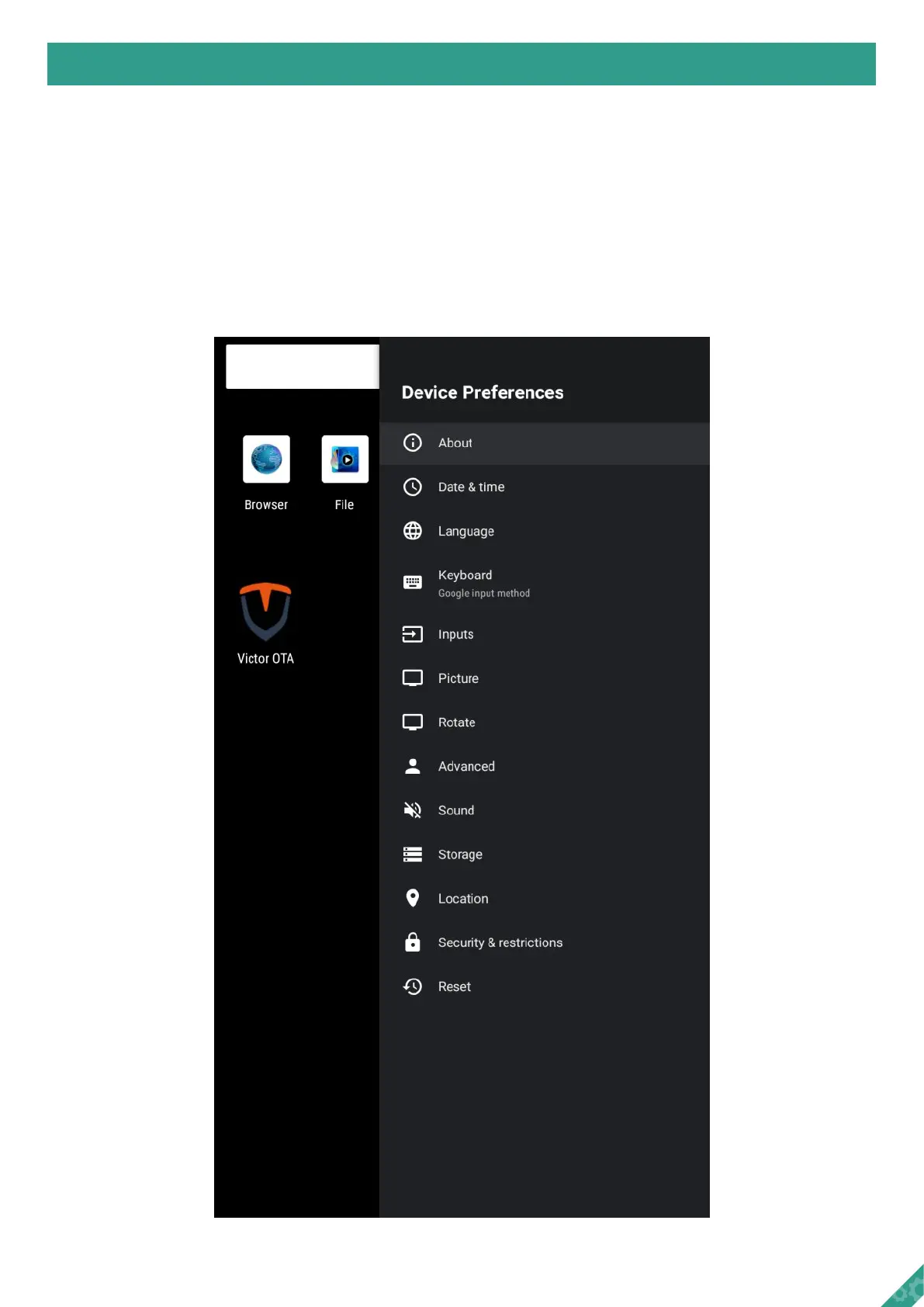The height and width of the screenshot is (1307, 924).
Task: Click the storage bars icon
Action: coord(413,855)
